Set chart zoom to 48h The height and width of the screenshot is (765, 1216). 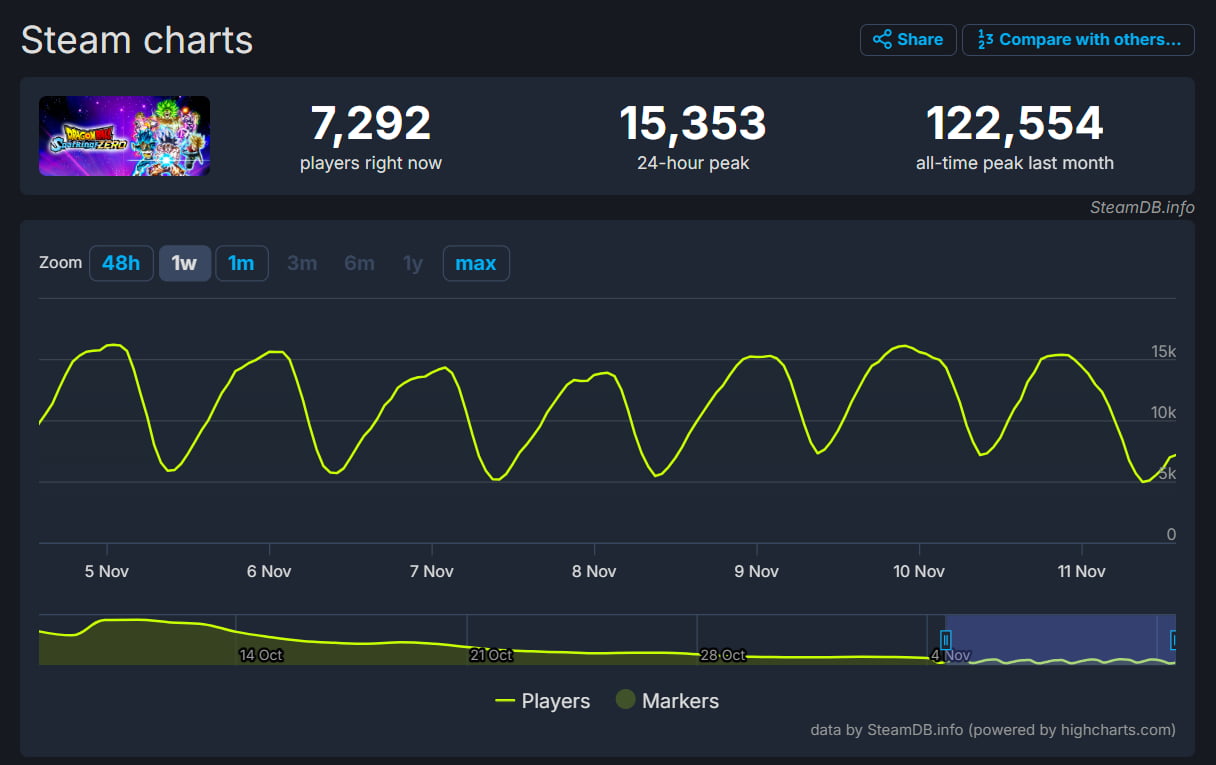[121, 263]
